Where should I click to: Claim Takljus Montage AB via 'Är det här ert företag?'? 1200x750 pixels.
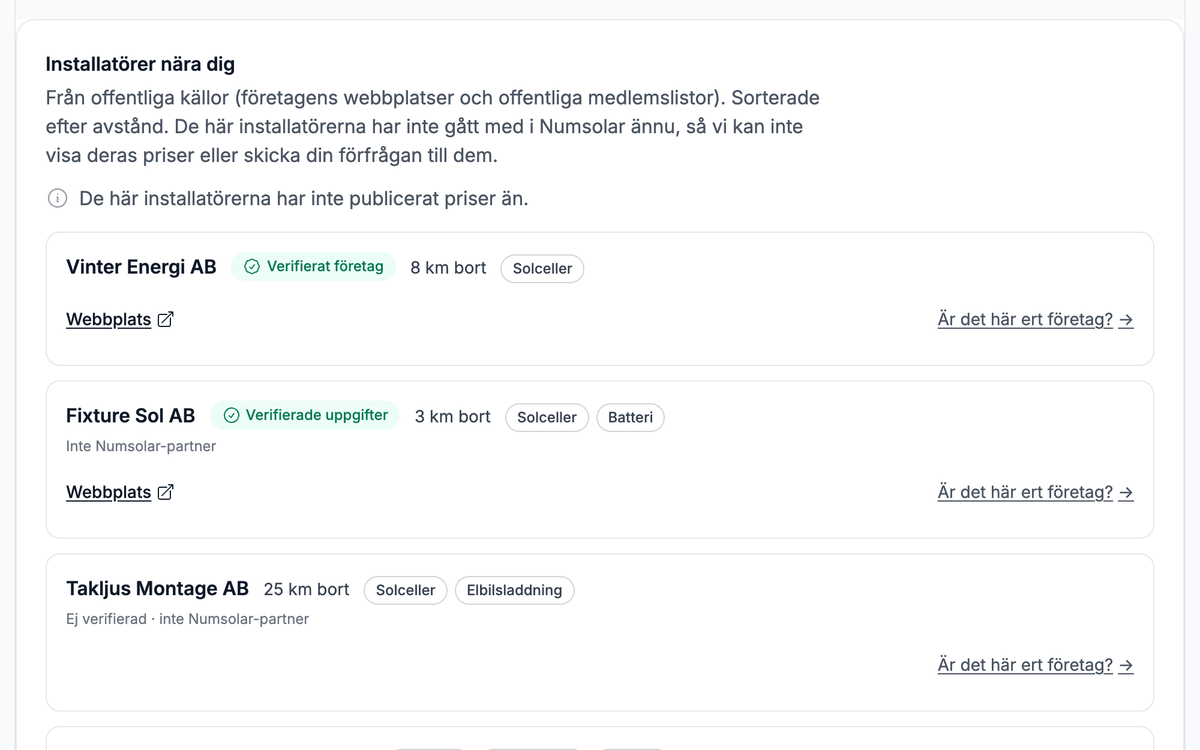1035,665
